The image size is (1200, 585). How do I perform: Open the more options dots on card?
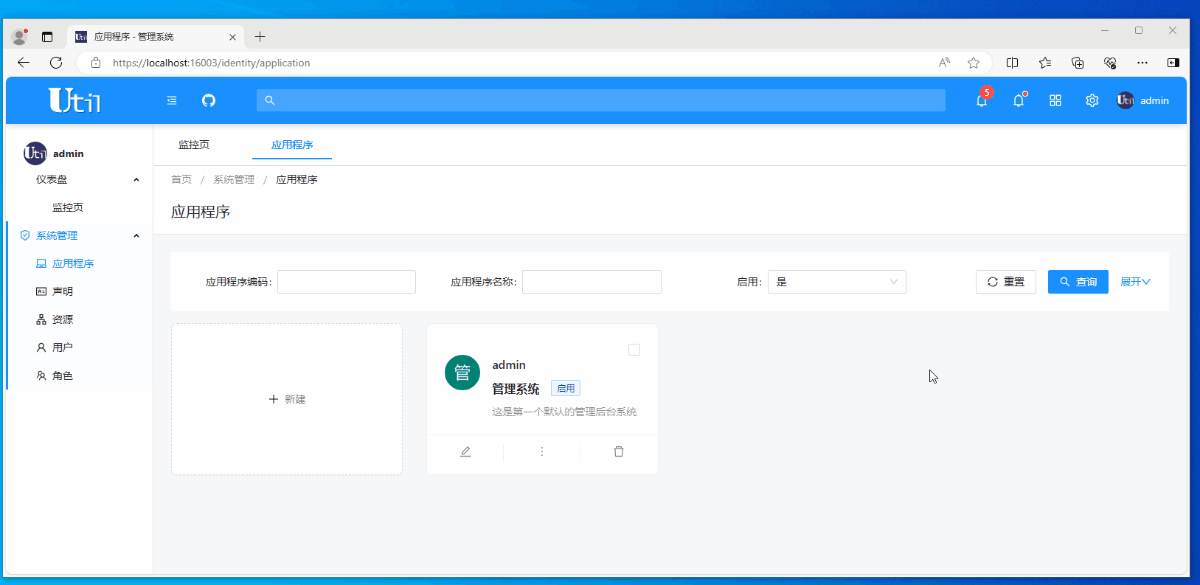click(x=542, y=452)
